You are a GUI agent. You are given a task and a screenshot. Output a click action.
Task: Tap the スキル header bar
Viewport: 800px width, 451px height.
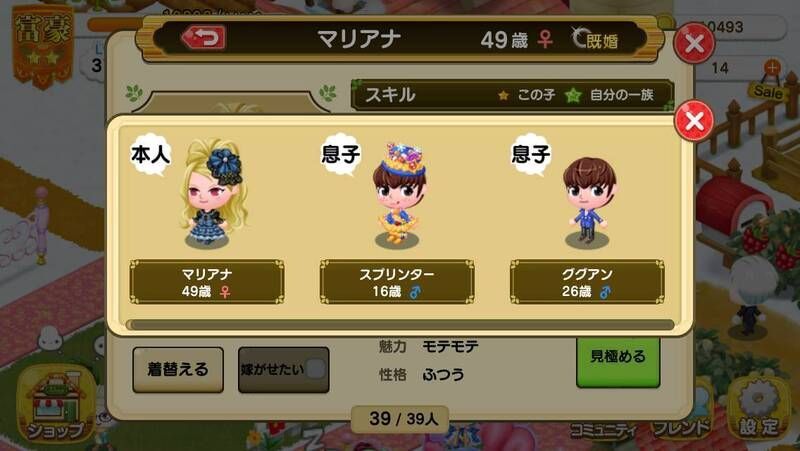pos(513,95)
